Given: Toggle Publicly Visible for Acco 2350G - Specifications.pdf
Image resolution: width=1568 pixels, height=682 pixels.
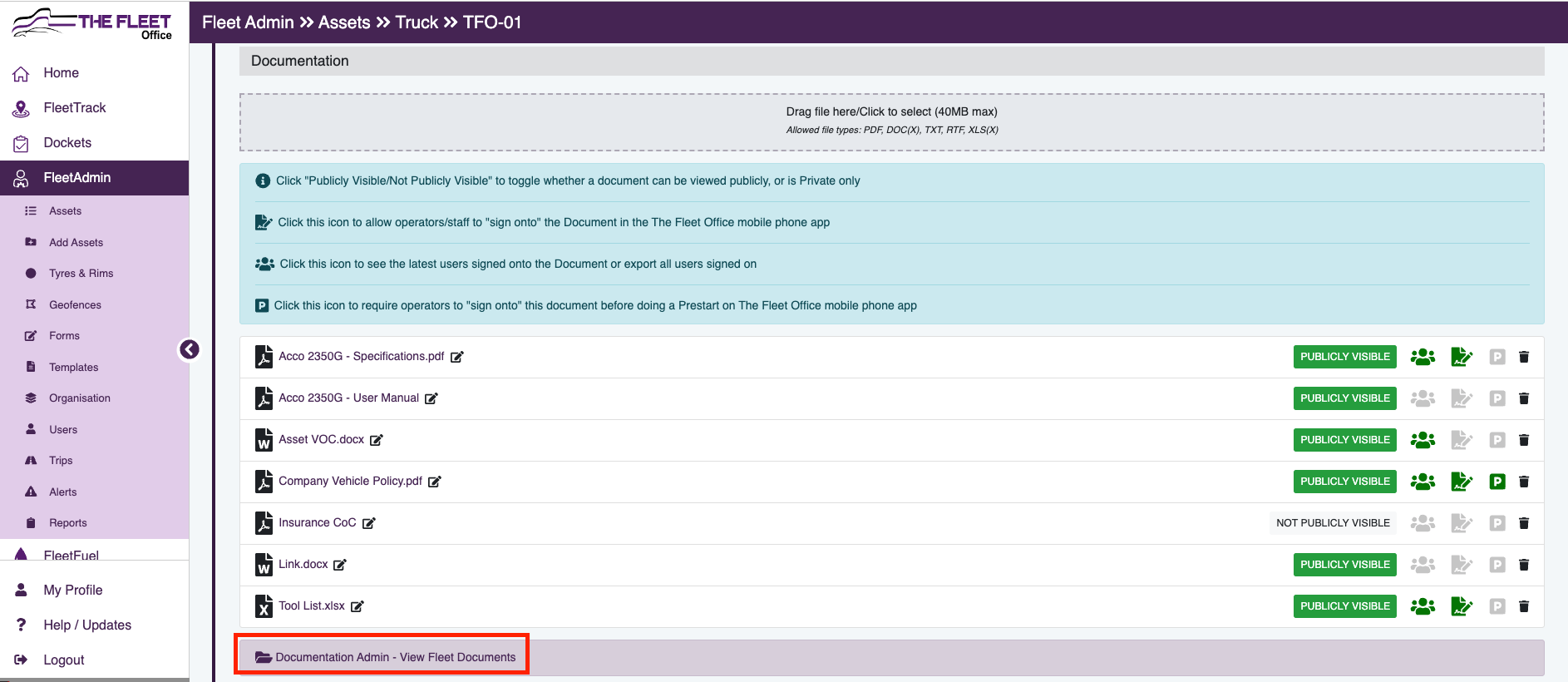Looking at the screenshot, I should point(1344,357).
